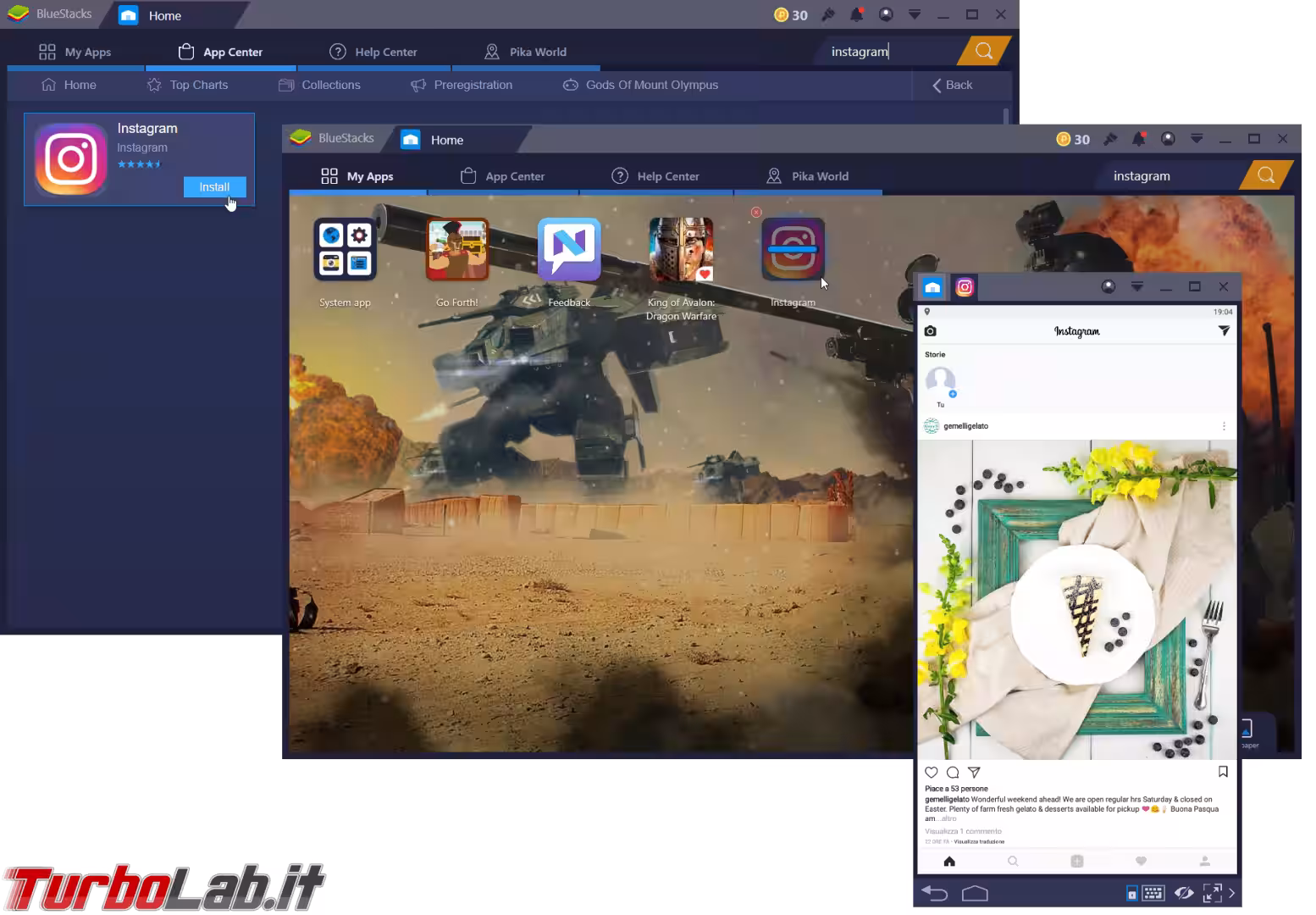The image size is (1316, 915).
Task: Toggle fullscreen with the expand arrows icon
Action: (1211, 892)
